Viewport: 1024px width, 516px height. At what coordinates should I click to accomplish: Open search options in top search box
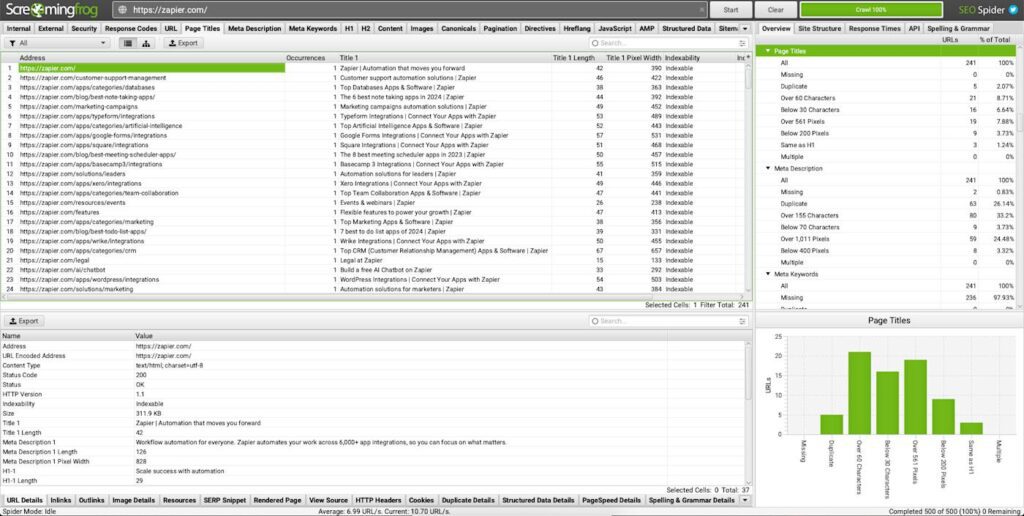pyautogui.click(x=743, y=43)
